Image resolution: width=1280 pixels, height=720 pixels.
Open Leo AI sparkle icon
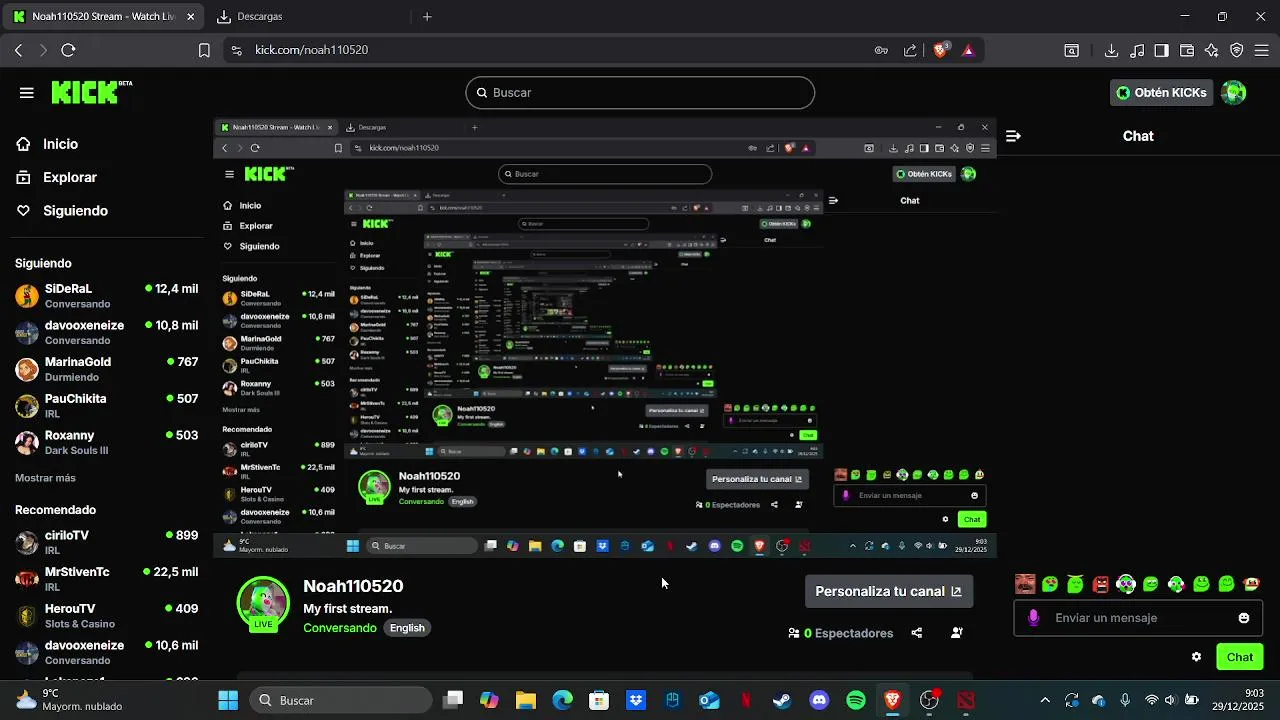(1212, 50)
